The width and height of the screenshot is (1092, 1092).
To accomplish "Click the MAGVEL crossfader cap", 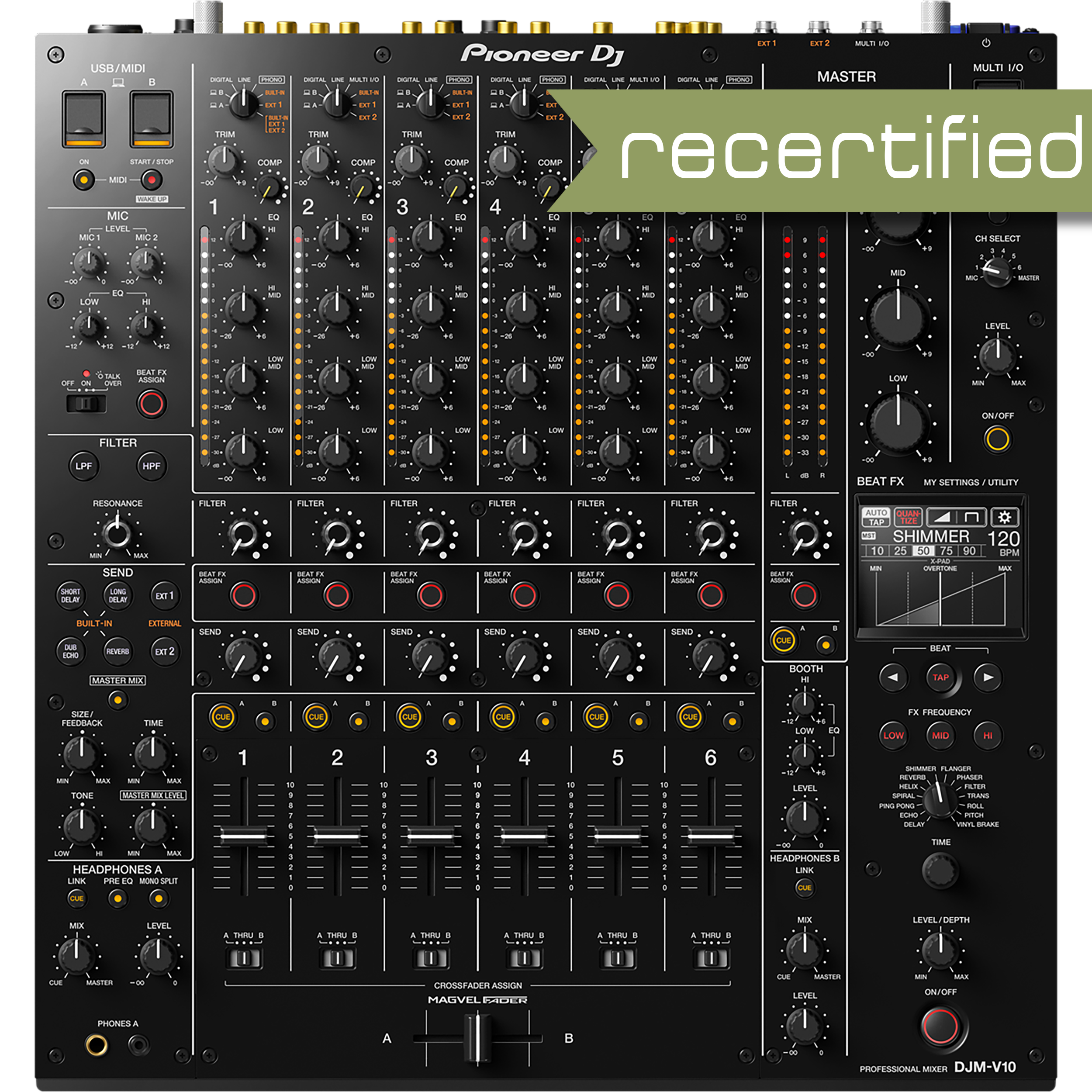I will (x=477, y=1038).
